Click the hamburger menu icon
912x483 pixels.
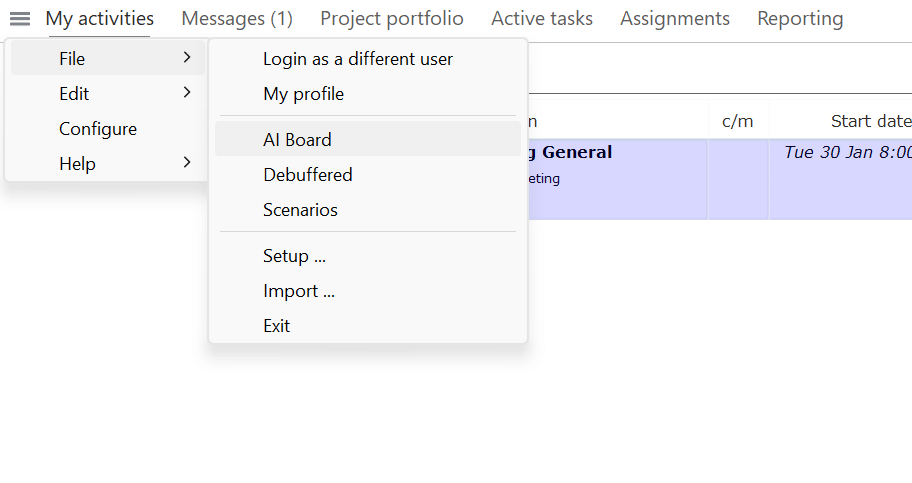[20, 19]
